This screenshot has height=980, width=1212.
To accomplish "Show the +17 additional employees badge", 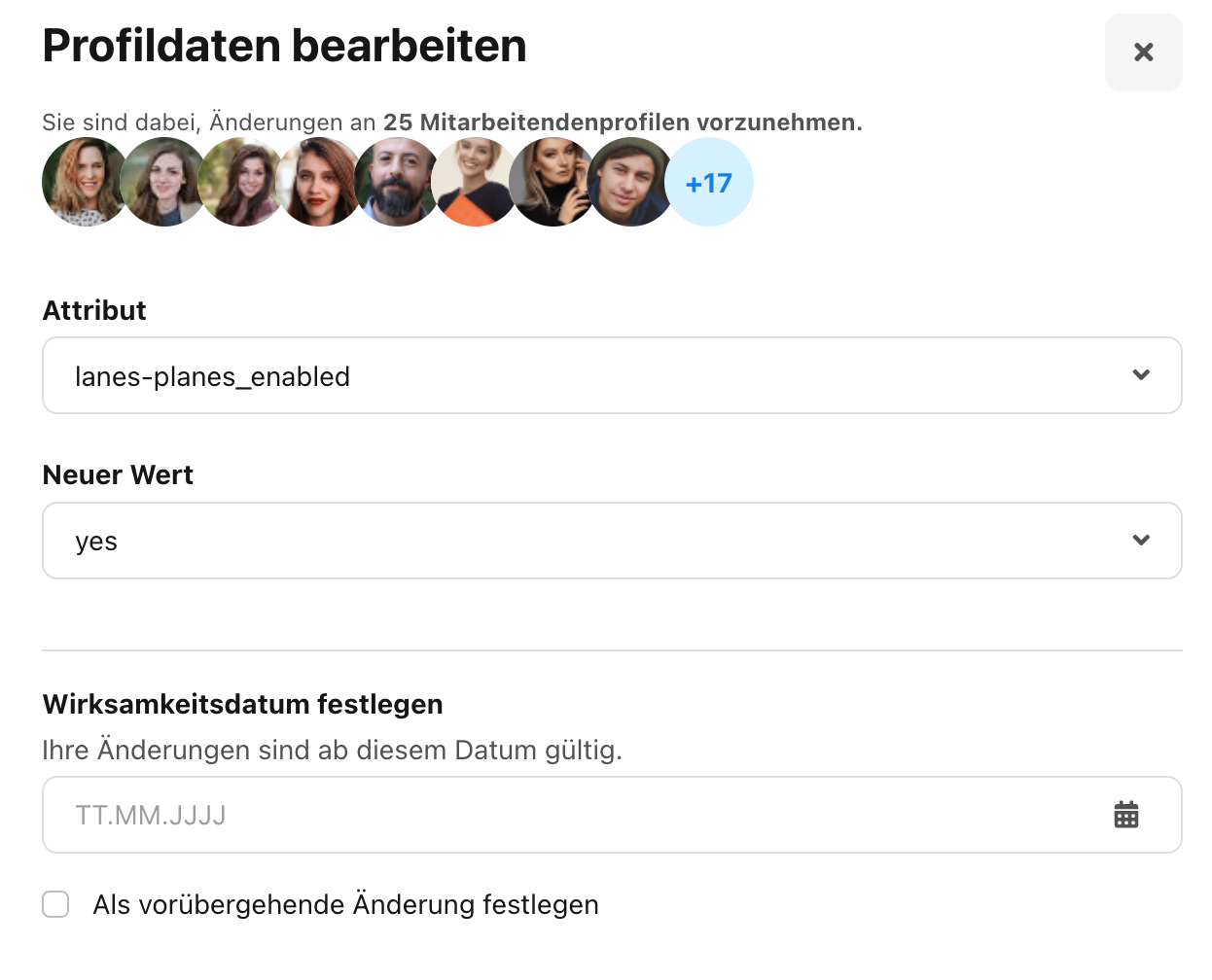I will [709, 182].
